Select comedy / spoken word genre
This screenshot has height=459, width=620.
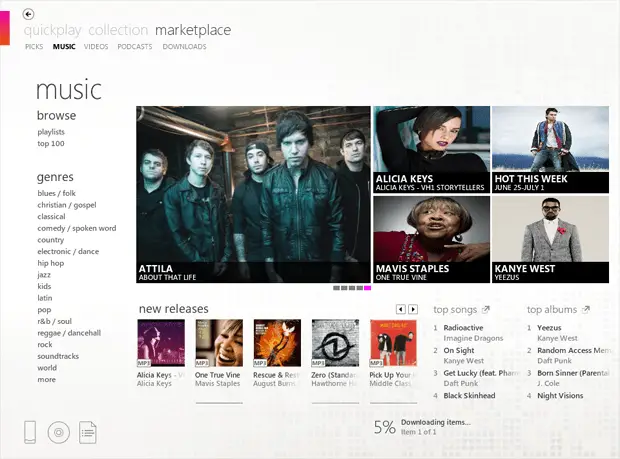(x=77, y=228)
